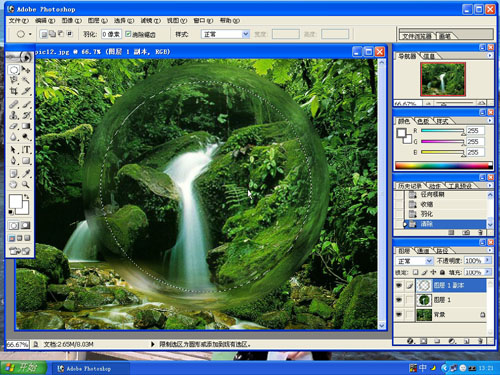The height and width of the screenshot is (375, 500).
Task: Hide the 图层 1 layer eye
Action: tap(399, 300)
